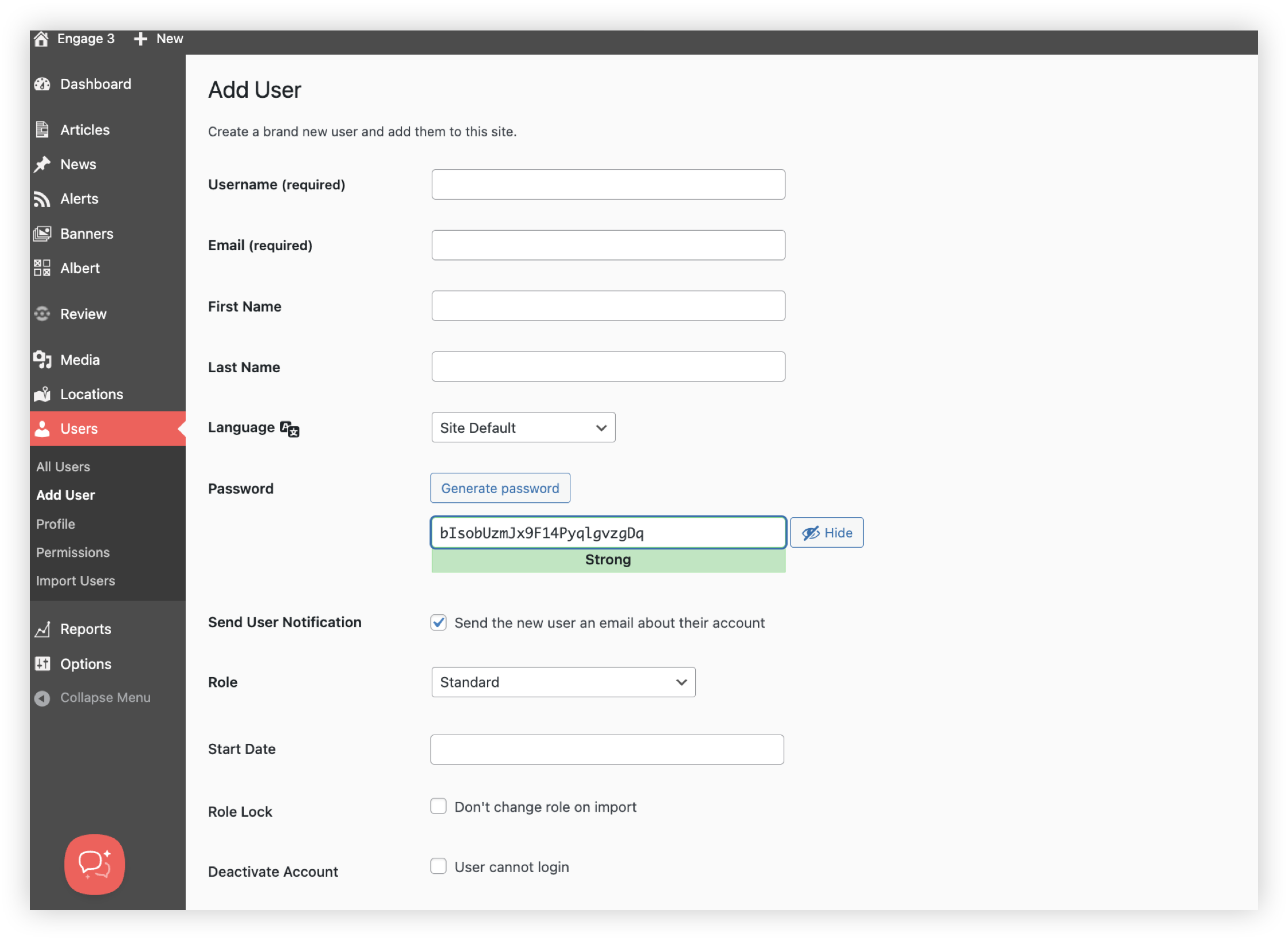The height and width of the screenshot is (940, 1288).
Task: Uncheck Send User Notification checkbox
Action: point(439,622)
